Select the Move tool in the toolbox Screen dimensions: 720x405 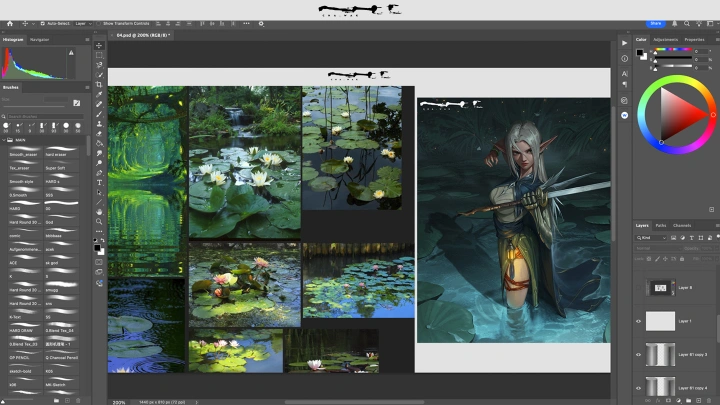[99, 45]
